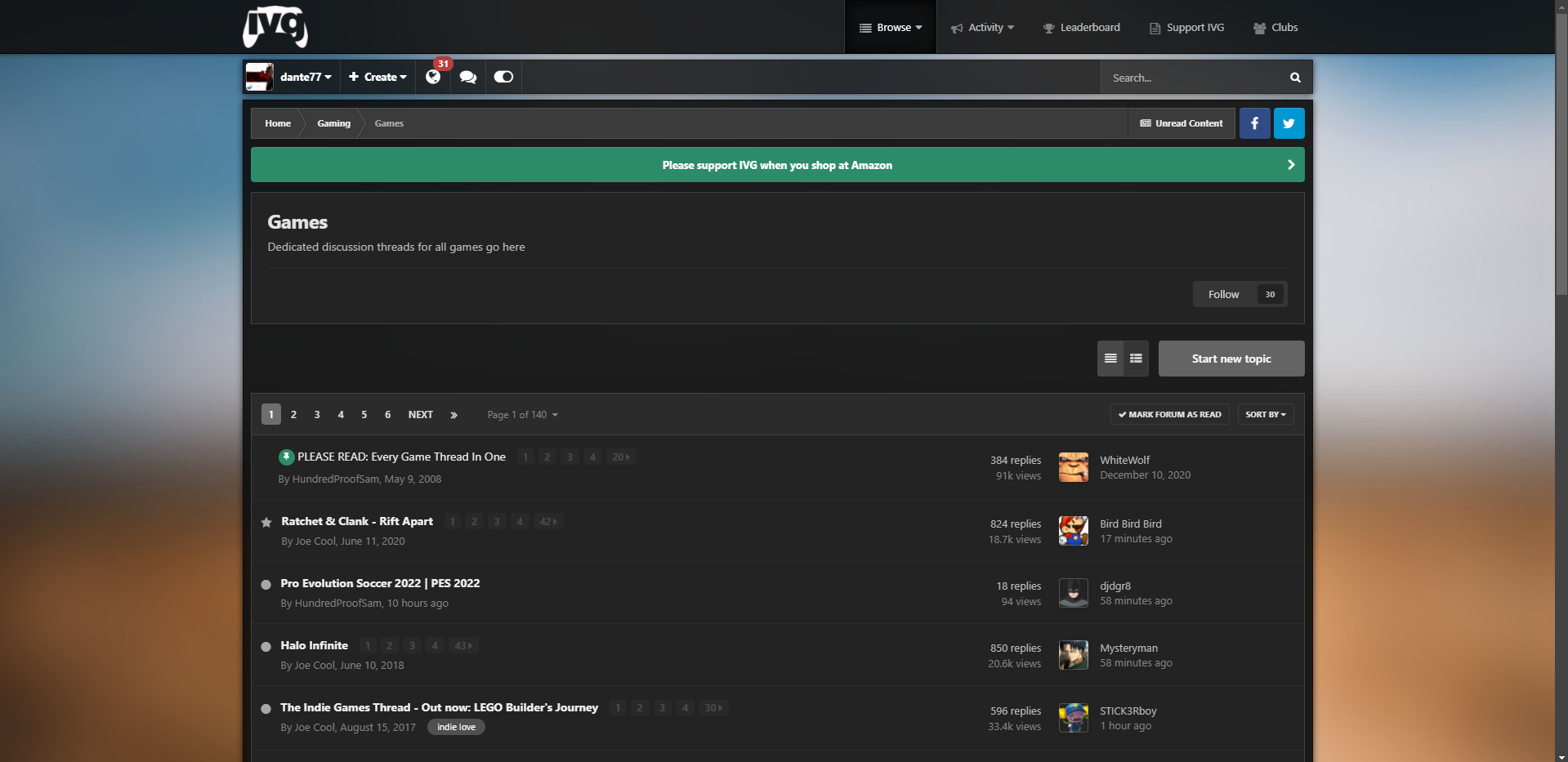Jump to page 42 of Ratchet & Clank
This screenshot has height=762, width=1568.
(x=548, y=522)
